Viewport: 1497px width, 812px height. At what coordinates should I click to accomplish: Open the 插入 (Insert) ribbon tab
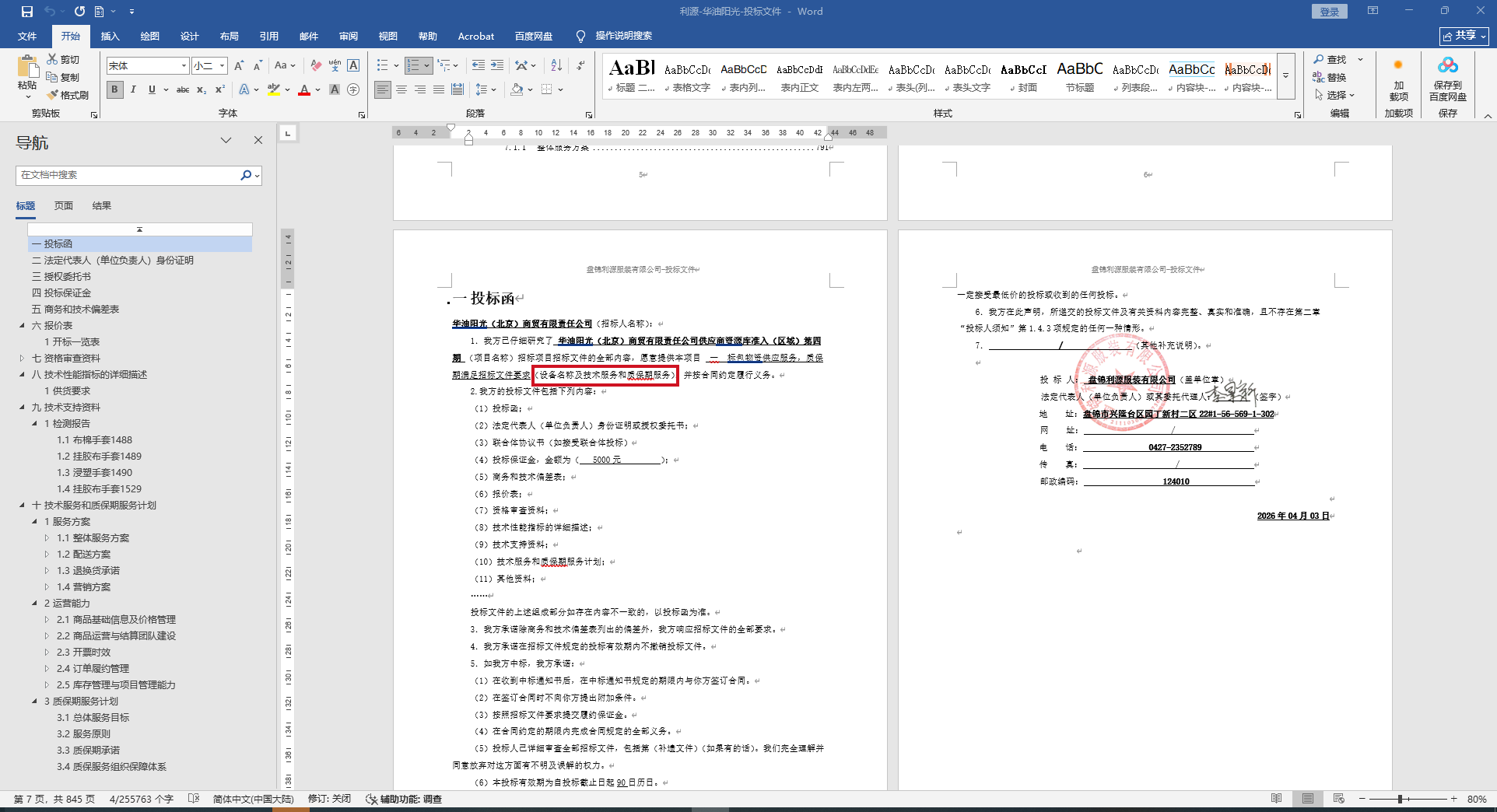pos(110,36)
